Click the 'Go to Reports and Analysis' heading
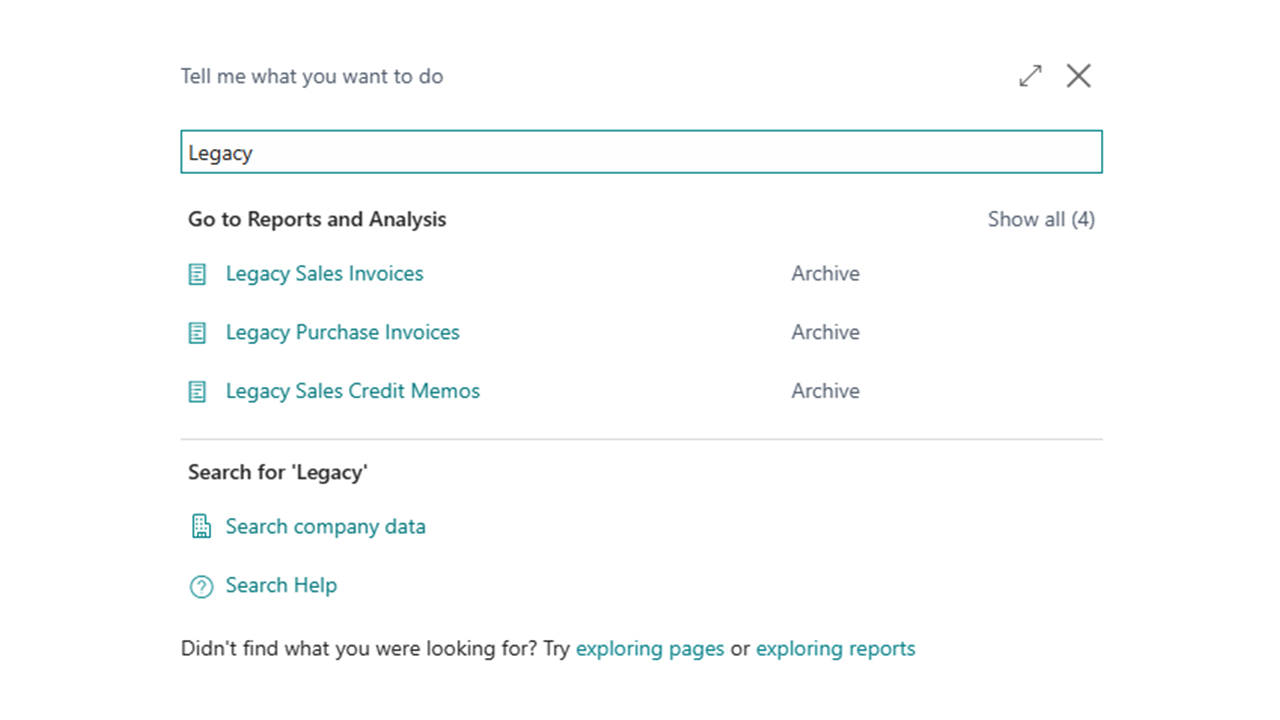 317,219
